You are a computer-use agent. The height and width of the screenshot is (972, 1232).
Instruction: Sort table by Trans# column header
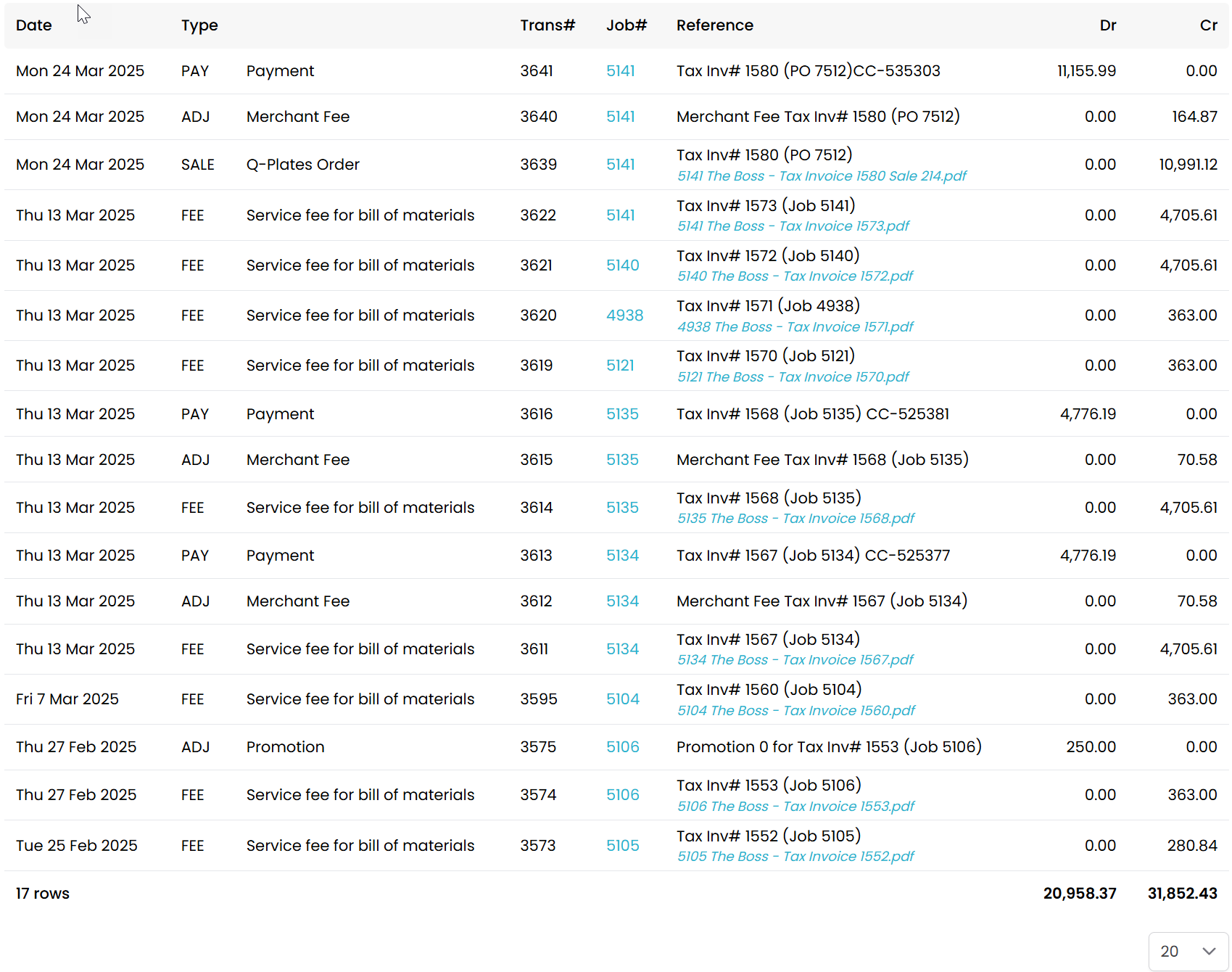pyautogui.click(x=547, y=25)
